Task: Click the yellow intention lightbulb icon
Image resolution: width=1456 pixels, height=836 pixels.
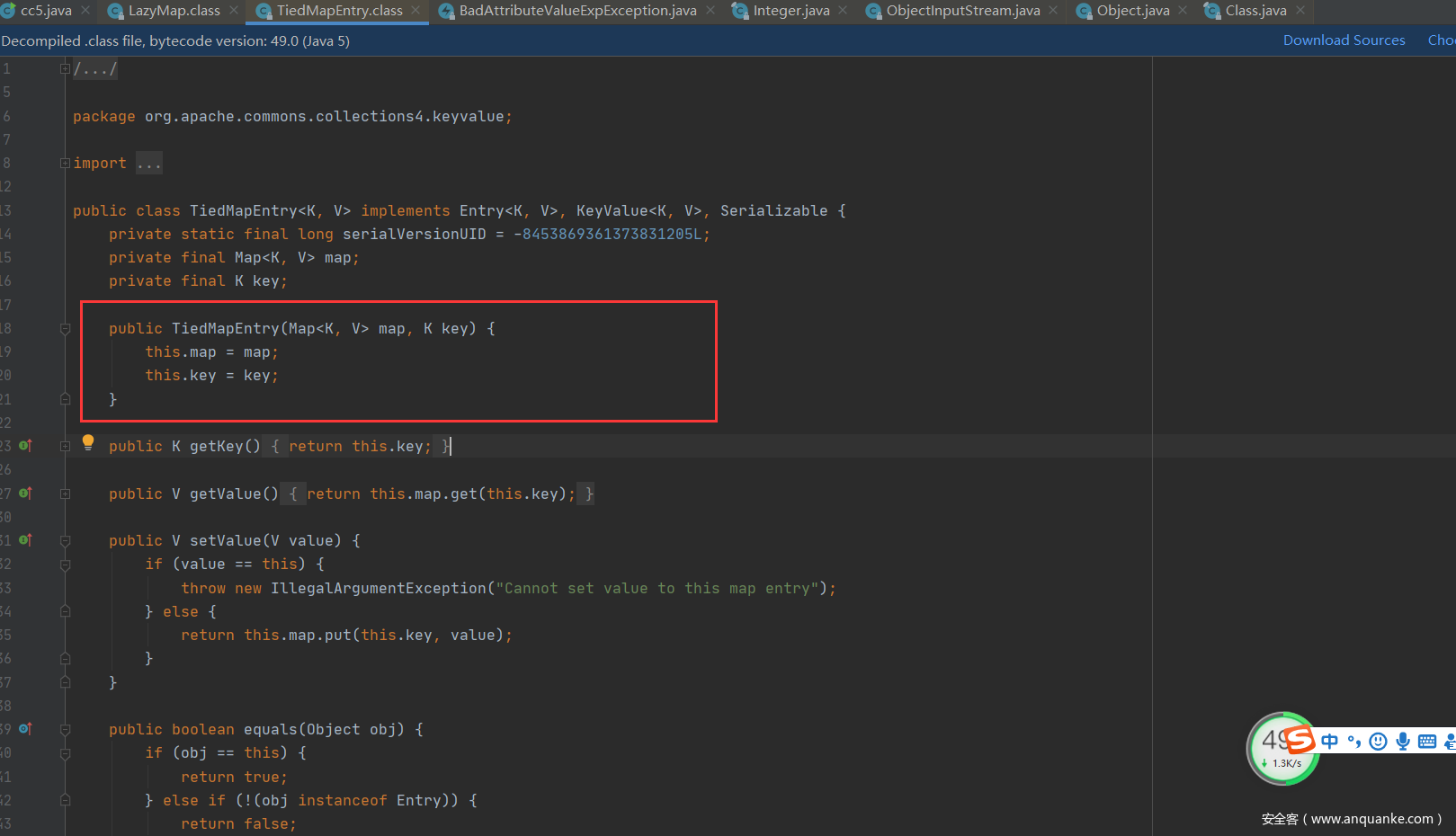Action: coord(88,441)
